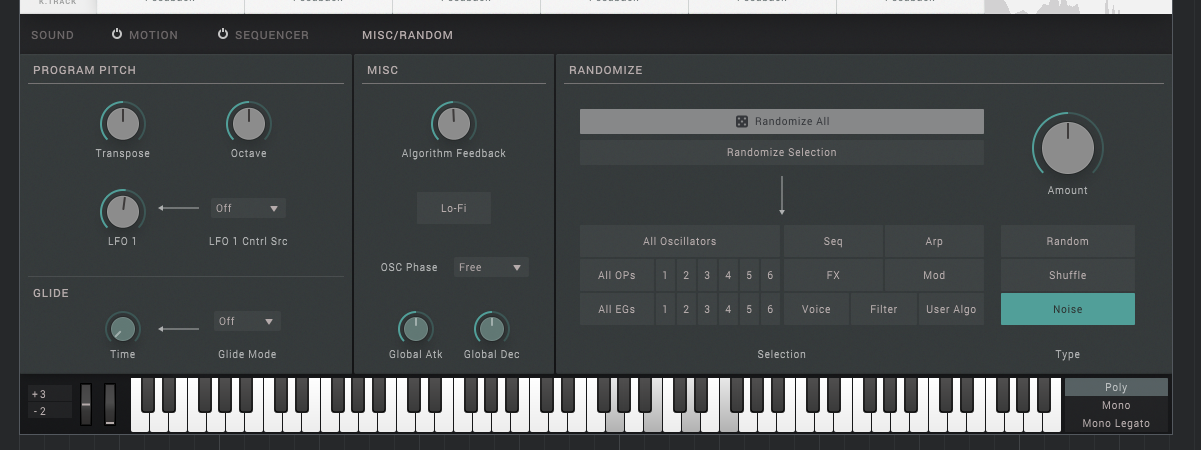Select the Misc/Random tab
Image resolution: width=1201 pixels, height=450 pixels.
pos(407,35)
